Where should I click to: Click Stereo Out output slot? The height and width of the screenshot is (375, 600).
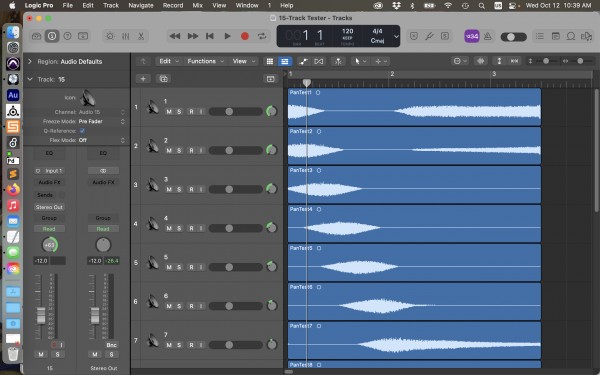tap(49, 207)
